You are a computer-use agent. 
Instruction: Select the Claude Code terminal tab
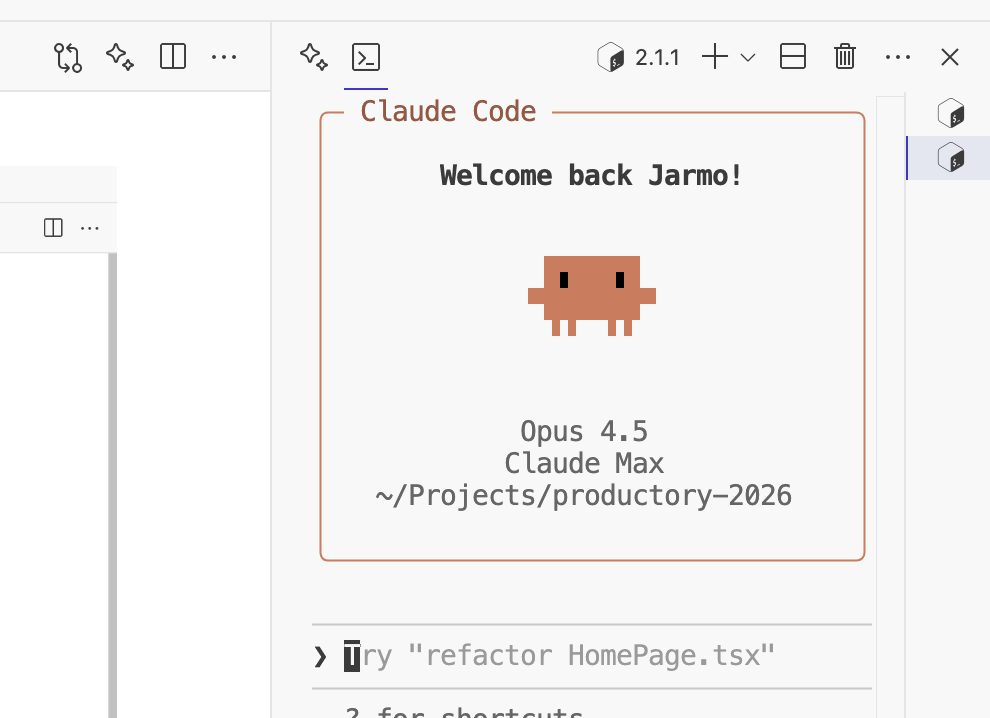coord(365,57)
